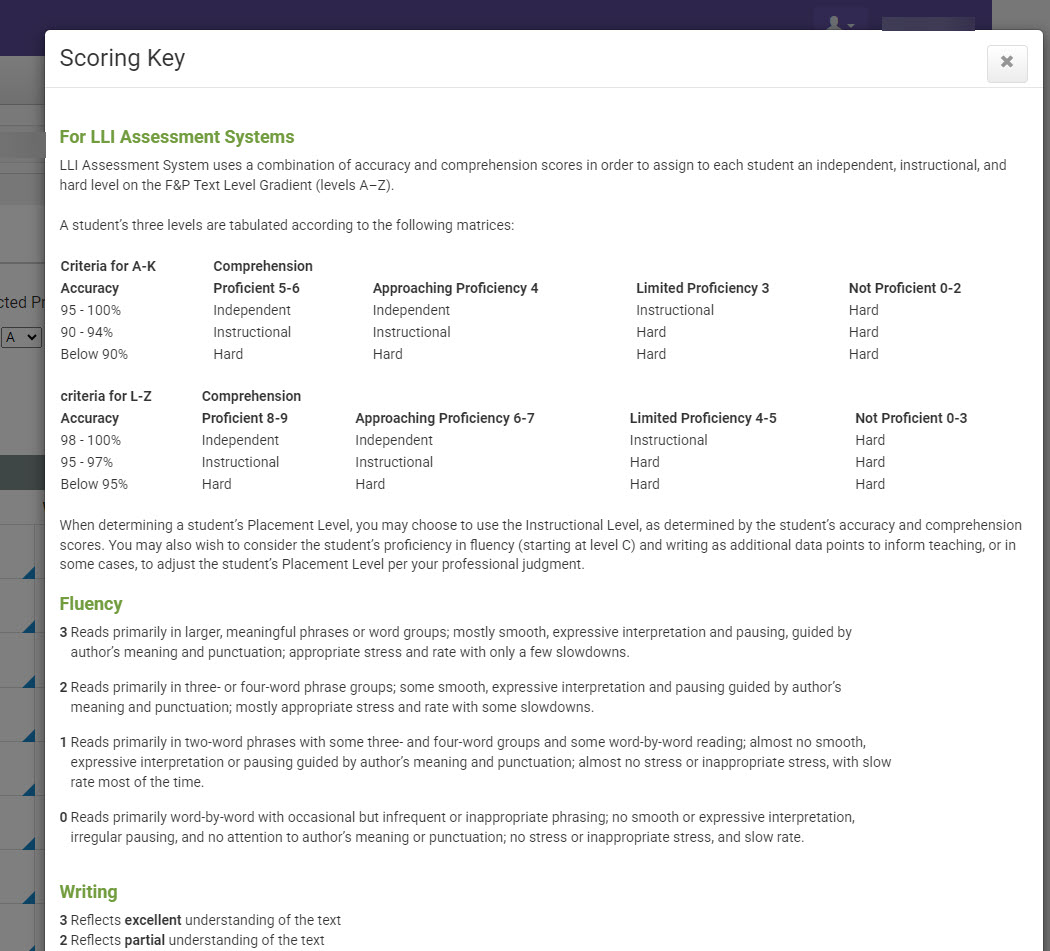This screenshot has height=951, width=1050.
Task: Click 'Independent' in the Criteria for A-K matrix
Action: click(252, 310)
